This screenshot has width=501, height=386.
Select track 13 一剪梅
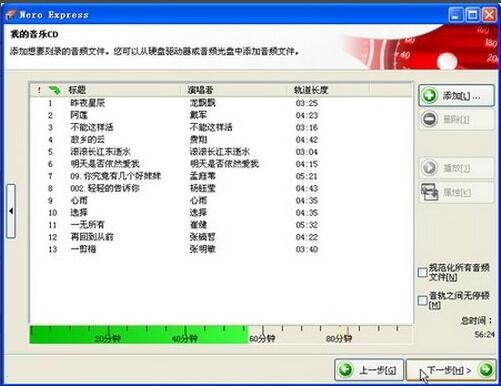tap(83, 249)
